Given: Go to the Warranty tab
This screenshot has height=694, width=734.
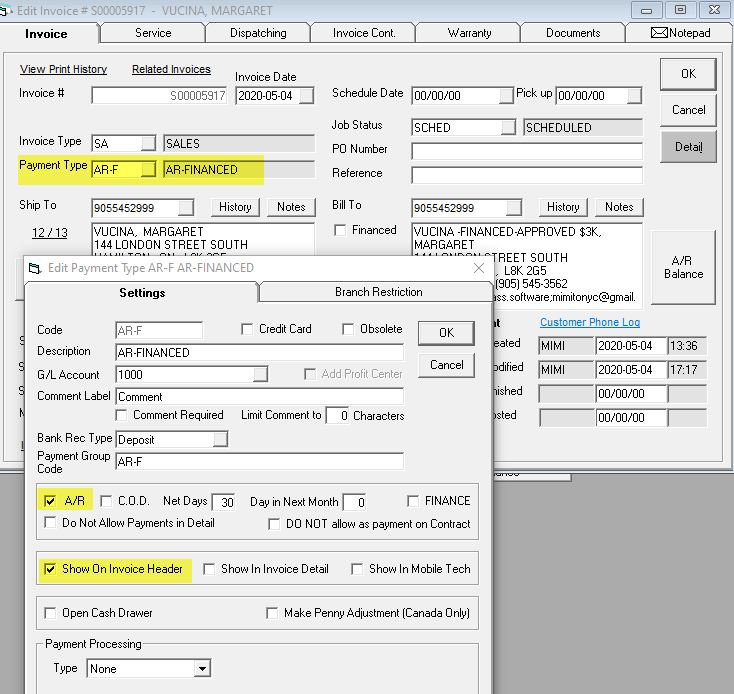Looking at the screenshot, I should tap(469, 33).
